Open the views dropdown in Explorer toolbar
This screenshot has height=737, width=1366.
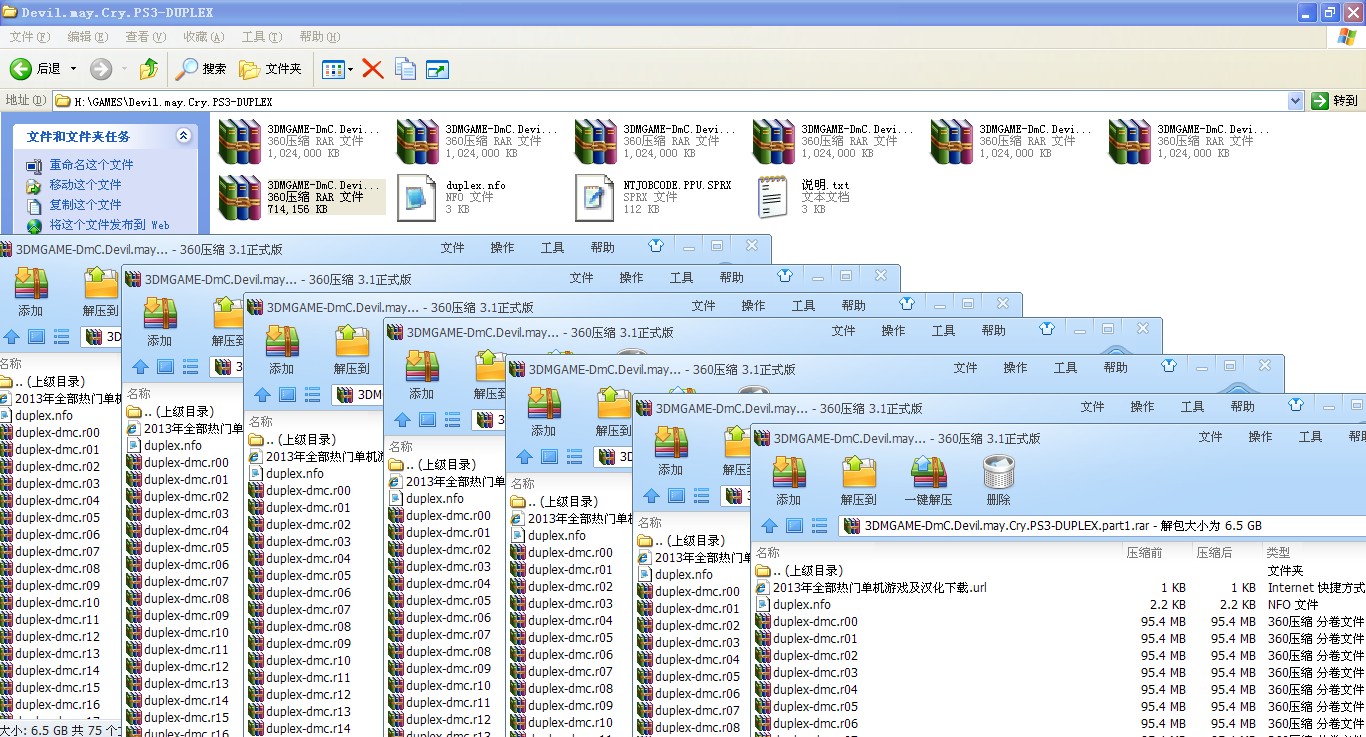pyautogui.click(x=350, y=69)
